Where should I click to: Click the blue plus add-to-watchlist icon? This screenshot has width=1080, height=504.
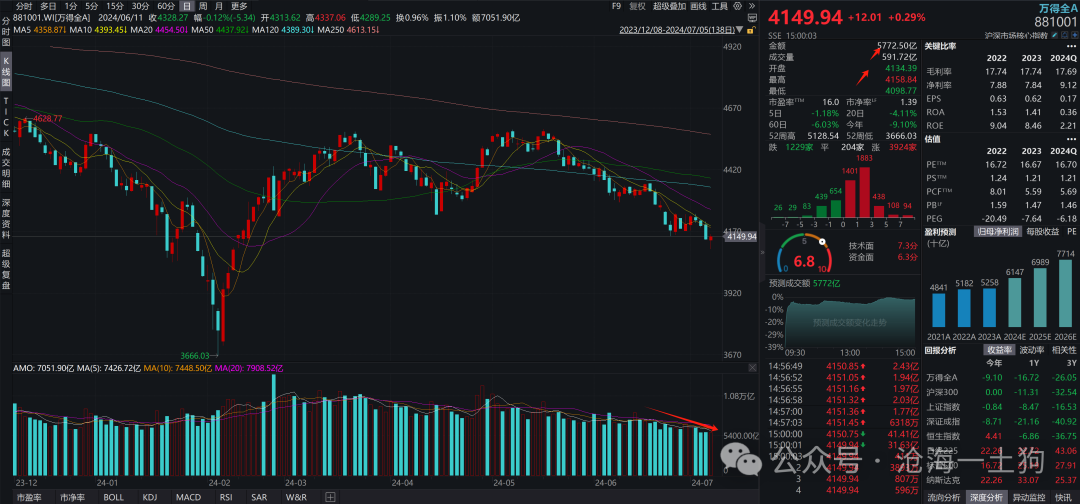1074,35
